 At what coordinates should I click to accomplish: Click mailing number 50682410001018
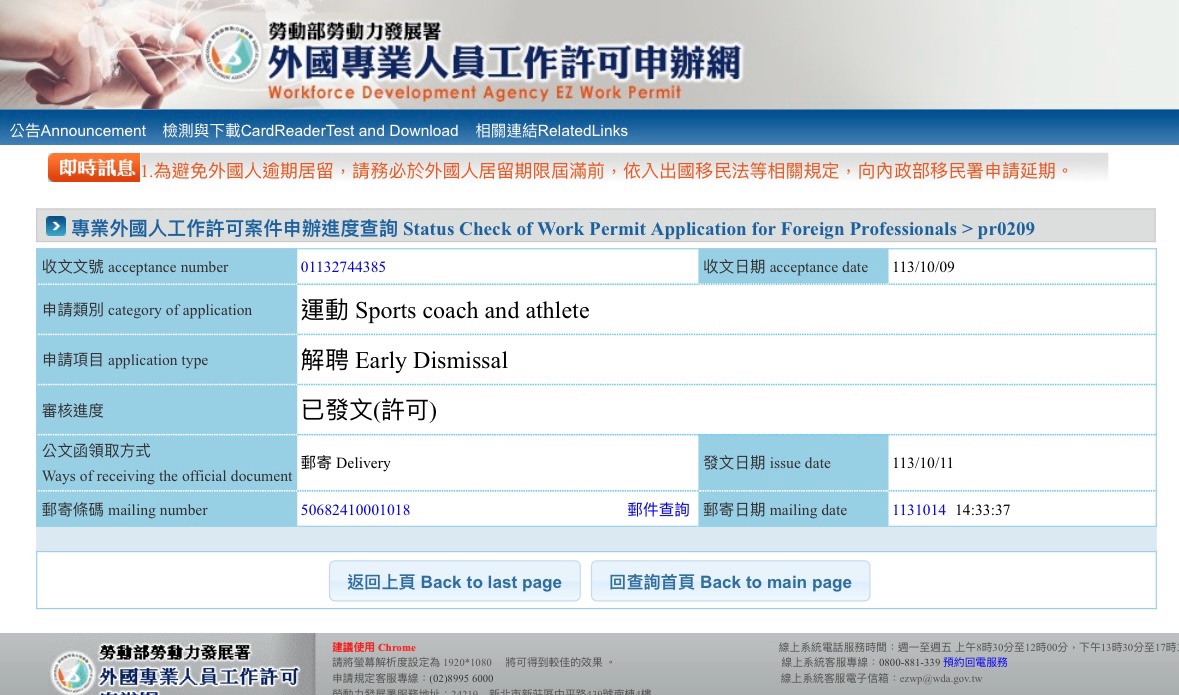click(355, 510)
